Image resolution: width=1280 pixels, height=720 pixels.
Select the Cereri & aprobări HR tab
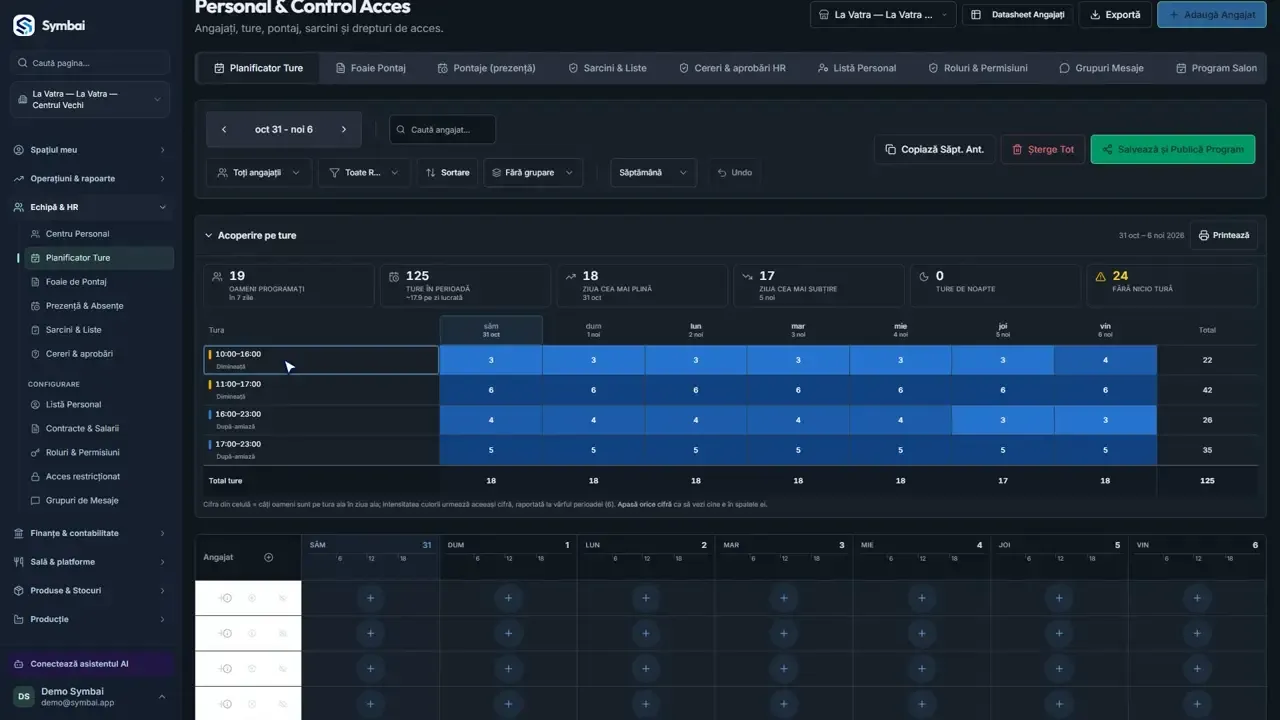click(x=732, y=68)
